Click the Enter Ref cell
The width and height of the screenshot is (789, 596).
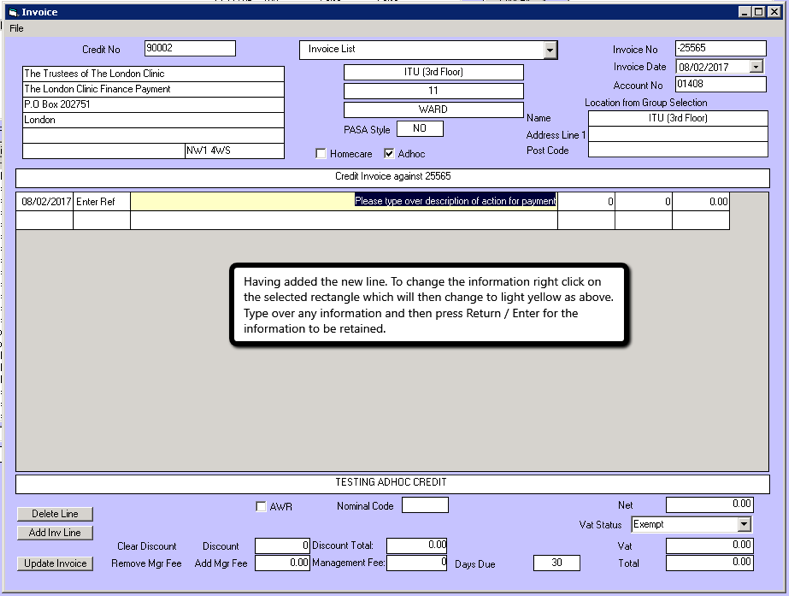coord(101,201)
